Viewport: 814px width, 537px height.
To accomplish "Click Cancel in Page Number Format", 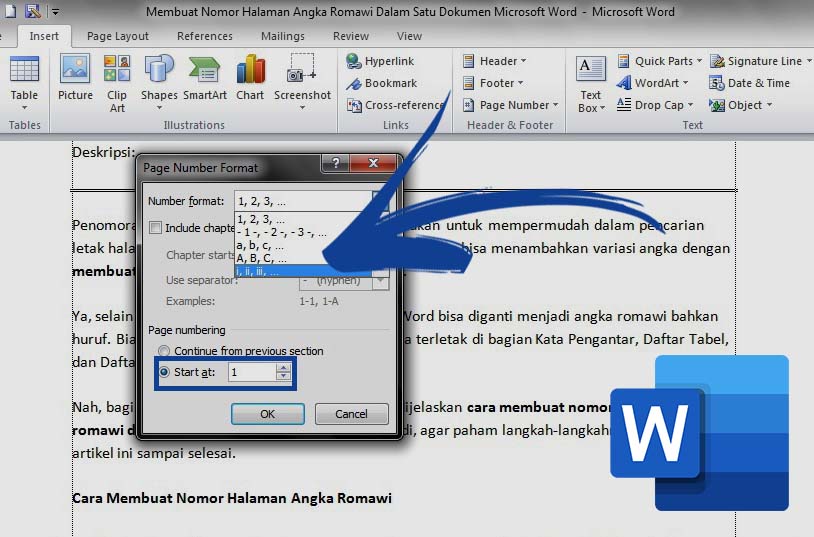I will click(x=351, y=414).
